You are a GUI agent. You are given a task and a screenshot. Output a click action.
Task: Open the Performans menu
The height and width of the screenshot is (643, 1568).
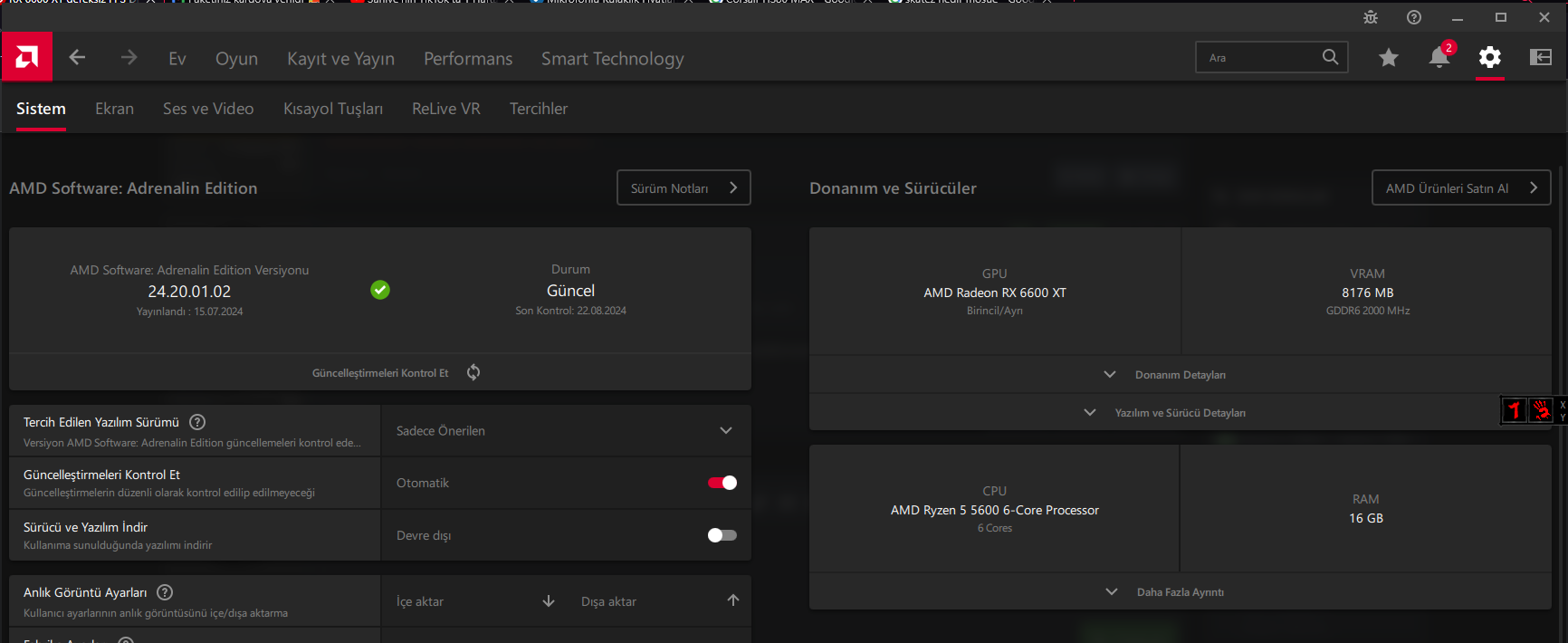click(x=468, y=59)
